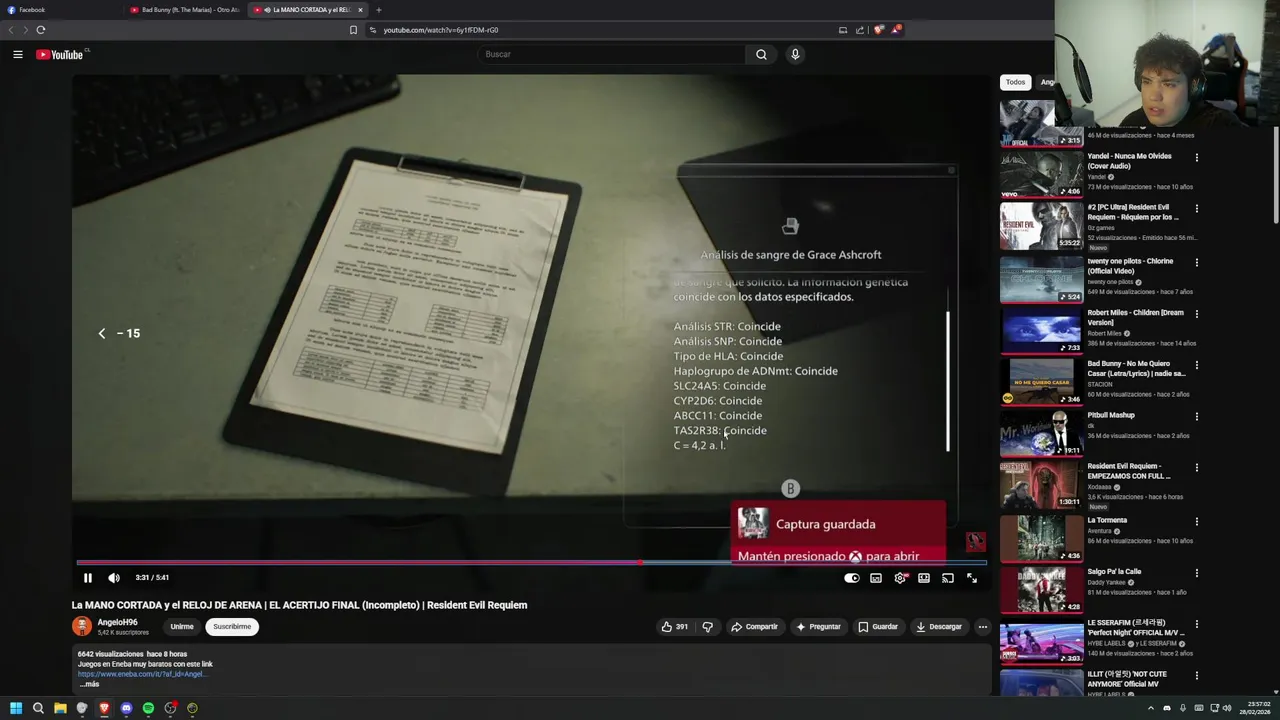This screenshot has height=720, width=1280.
Task: Focus the Buscar search field
Action: [610, 54]
